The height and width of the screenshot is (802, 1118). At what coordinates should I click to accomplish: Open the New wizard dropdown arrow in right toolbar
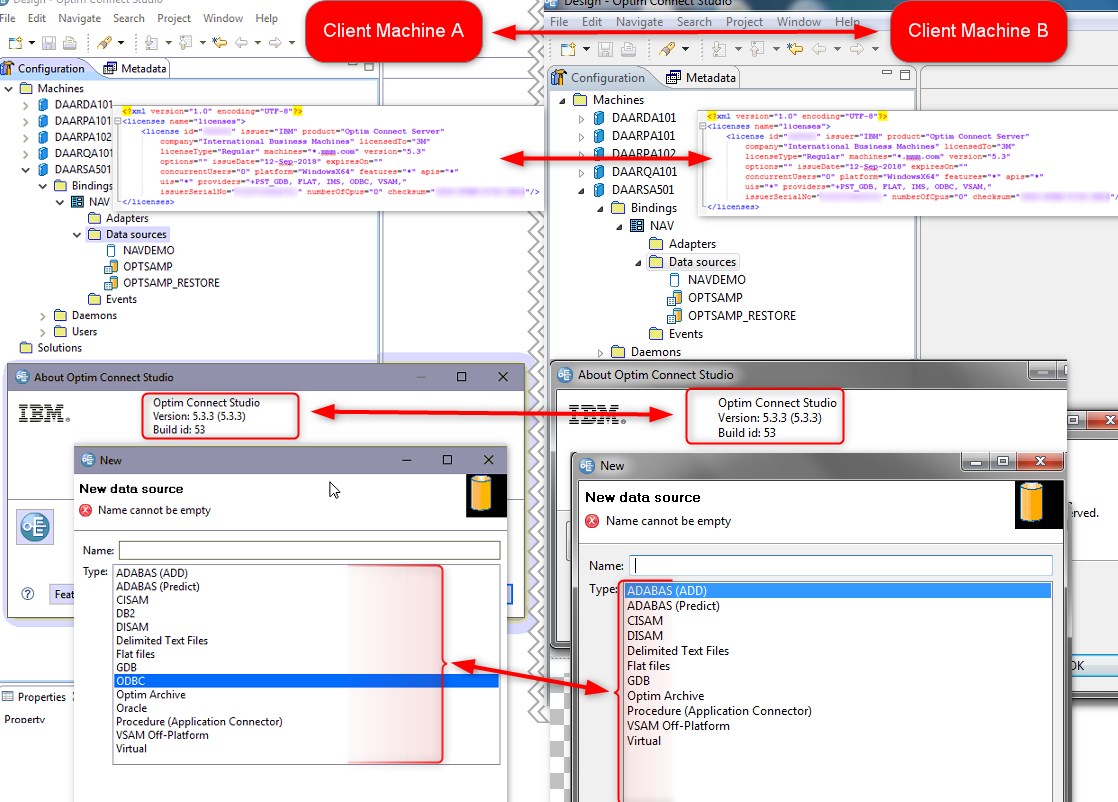click(x=586, y=49)
